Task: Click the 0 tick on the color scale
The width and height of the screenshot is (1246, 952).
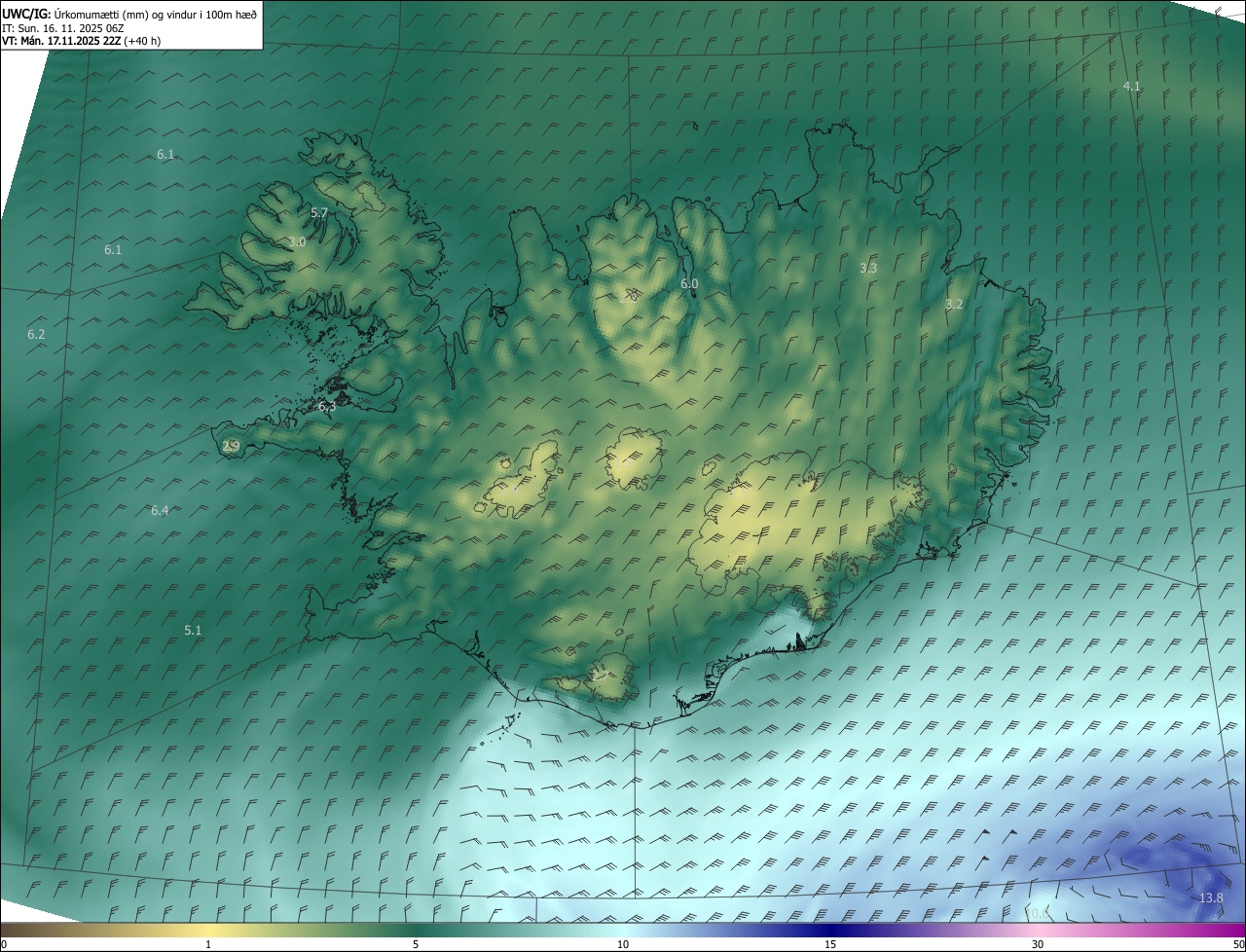Action: (x=4, y=944)
